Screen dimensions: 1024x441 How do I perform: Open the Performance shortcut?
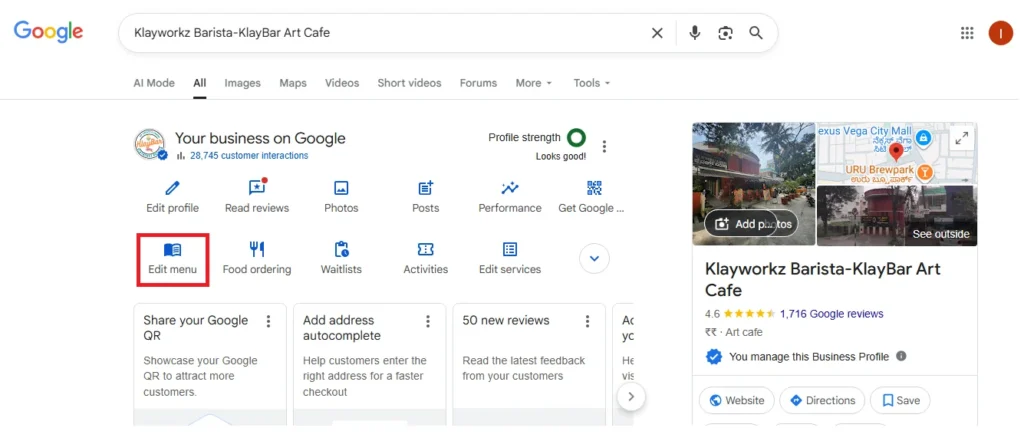coord(510,197)
